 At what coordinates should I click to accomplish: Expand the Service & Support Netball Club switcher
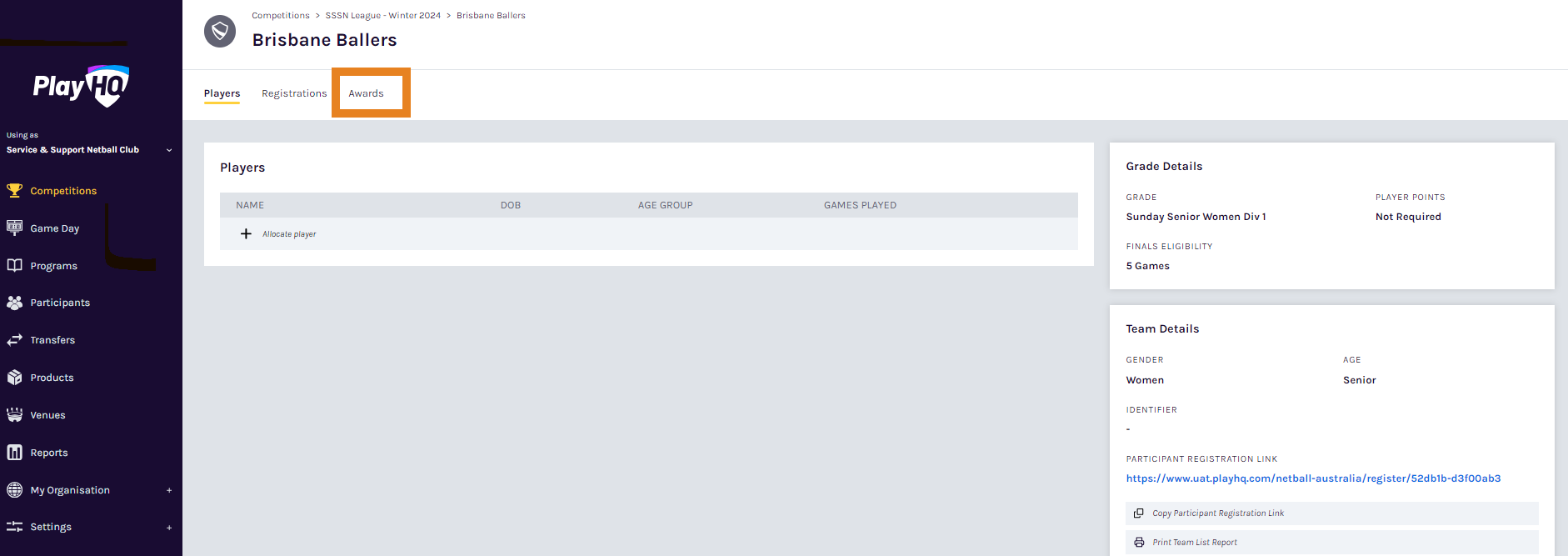(x=169, y=150)
